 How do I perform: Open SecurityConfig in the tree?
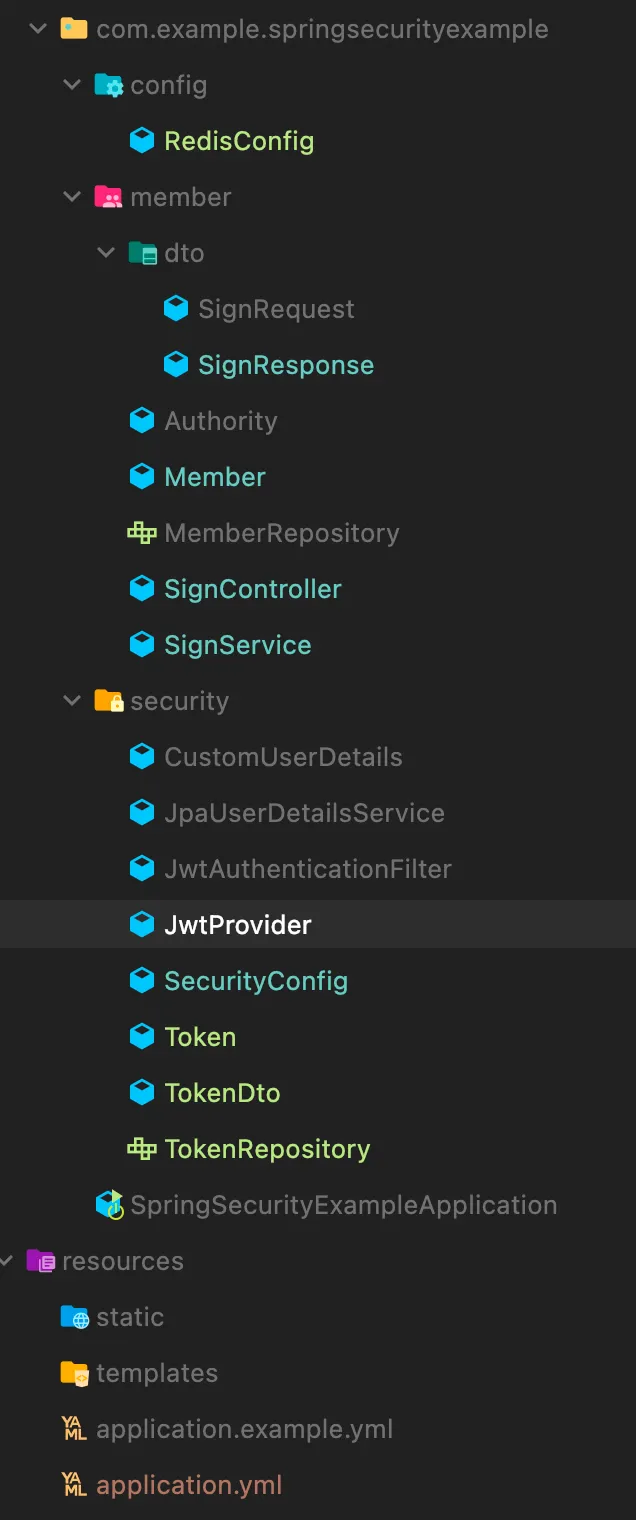coord(256,981)
